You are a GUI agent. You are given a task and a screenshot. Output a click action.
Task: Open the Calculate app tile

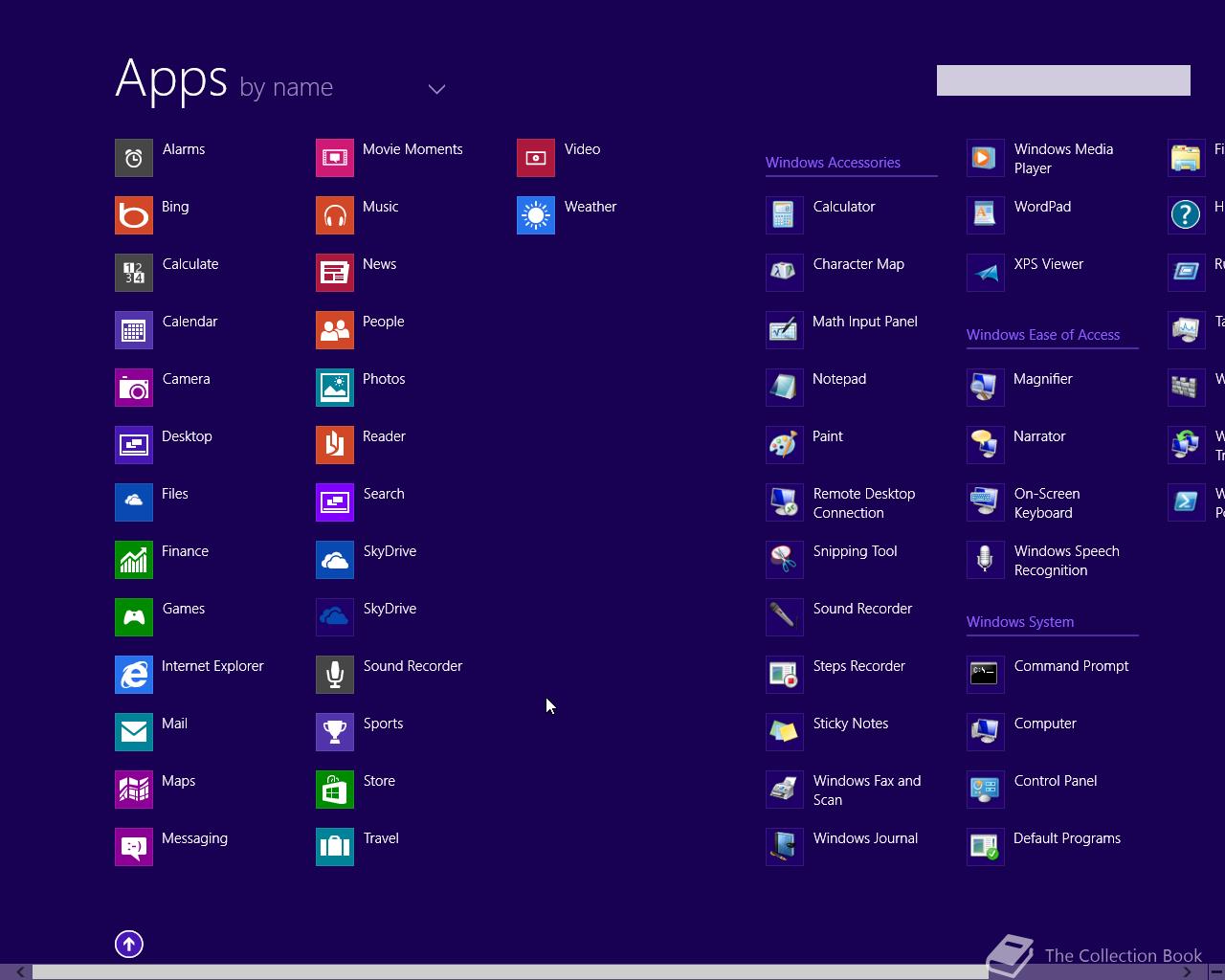[134, 273]
